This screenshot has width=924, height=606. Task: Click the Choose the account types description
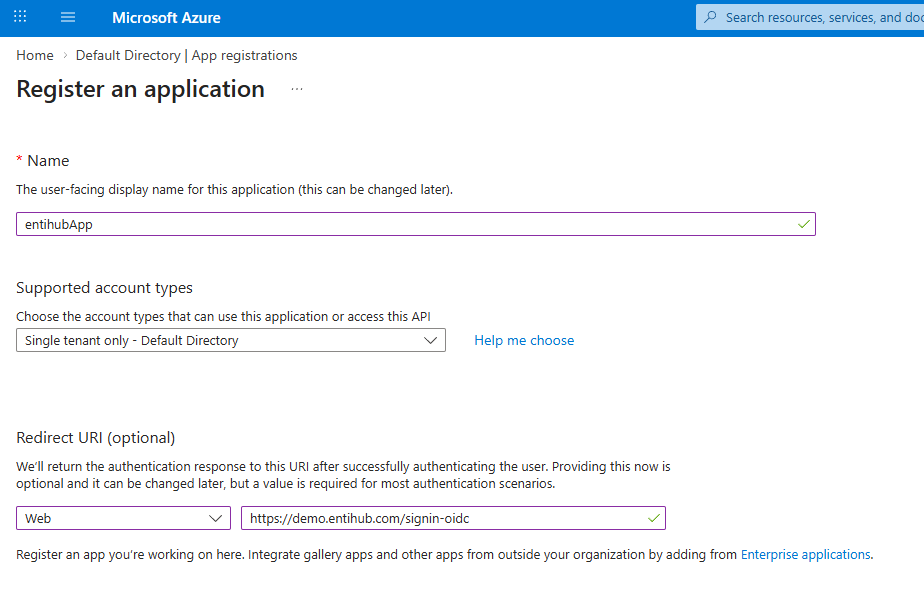[223, 317]
